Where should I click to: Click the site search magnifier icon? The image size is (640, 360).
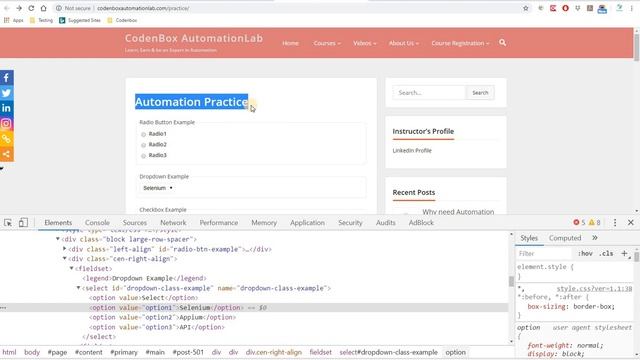502,42
